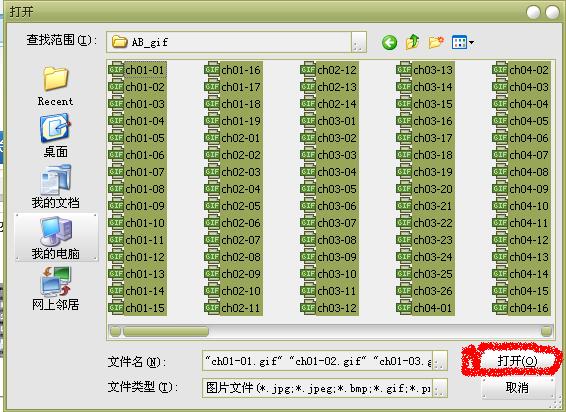The height and width of the screenshot is (412, 566).
Task: Select the ch01-01 GIF file
Action: (x=137, y=70)
